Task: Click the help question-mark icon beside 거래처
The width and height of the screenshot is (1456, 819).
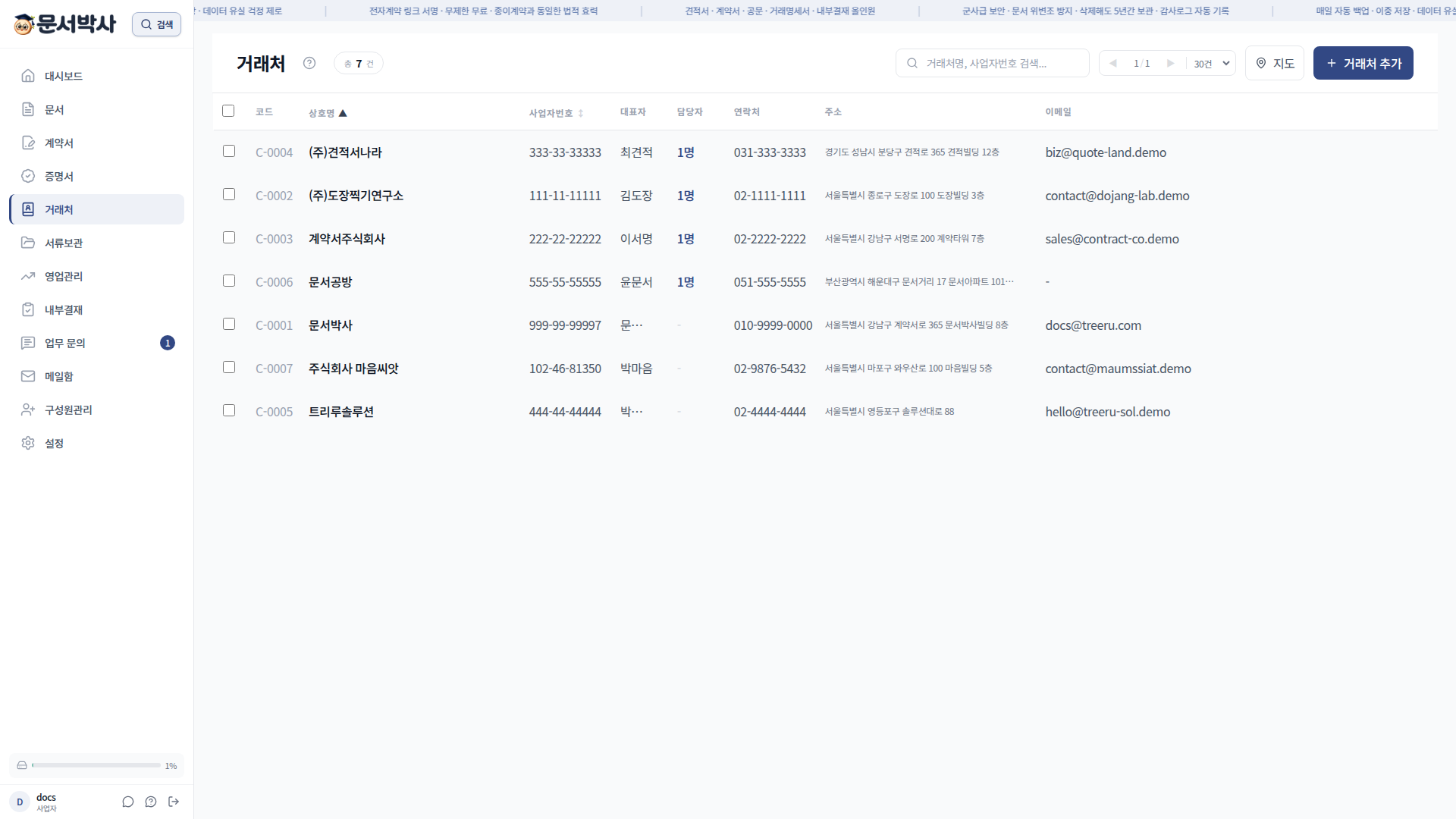Action: [309, 63]
